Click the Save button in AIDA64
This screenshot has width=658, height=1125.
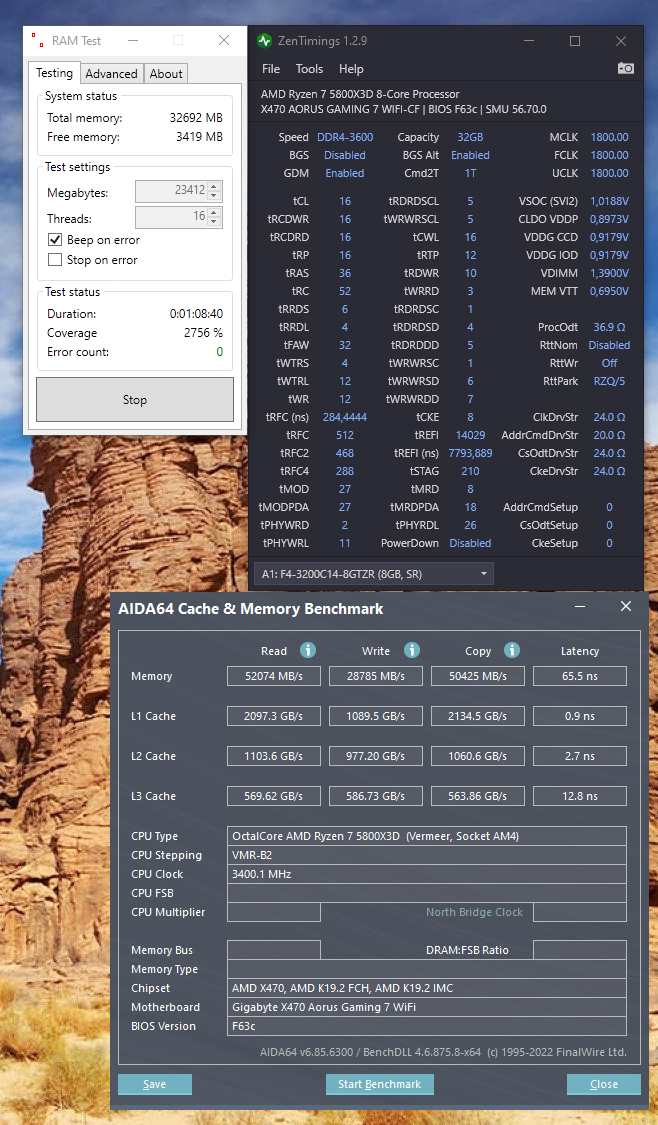[154, 1083]
